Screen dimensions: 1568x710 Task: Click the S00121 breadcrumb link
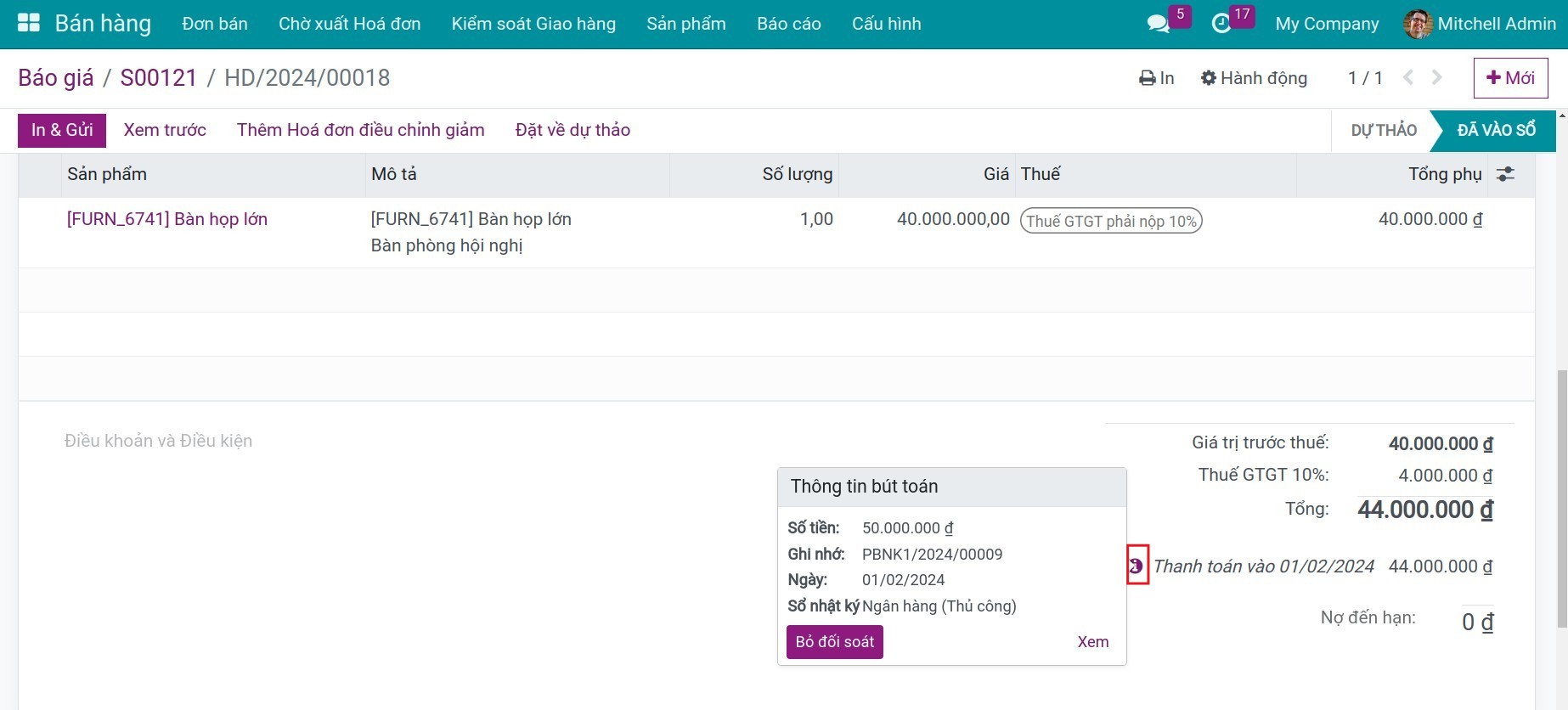158,78
